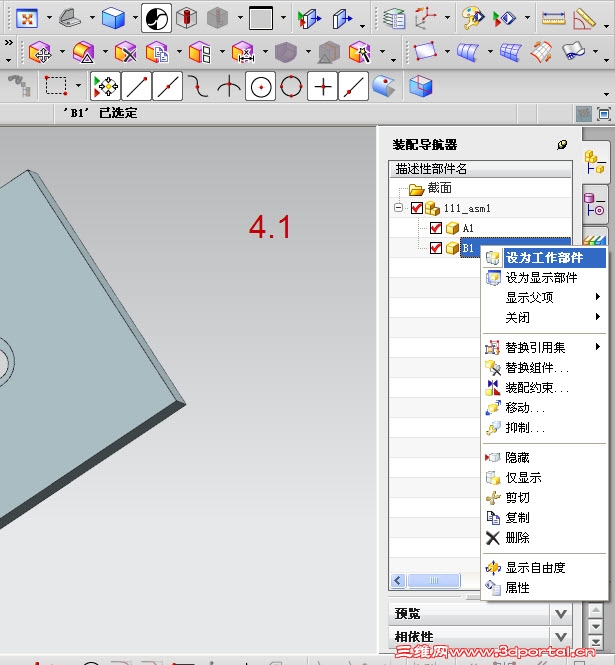
Task: Open dropdown arrow beside edge blend icon
Action: click(104, 52)
